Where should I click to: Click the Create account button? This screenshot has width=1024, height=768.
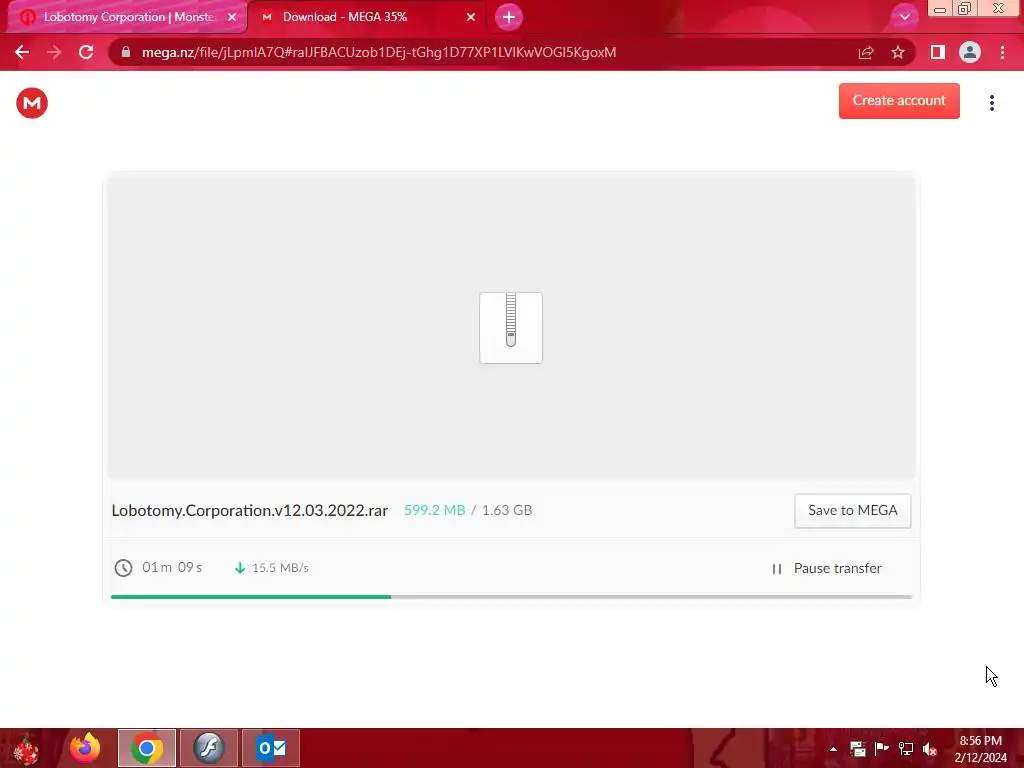tap(899, 101)
